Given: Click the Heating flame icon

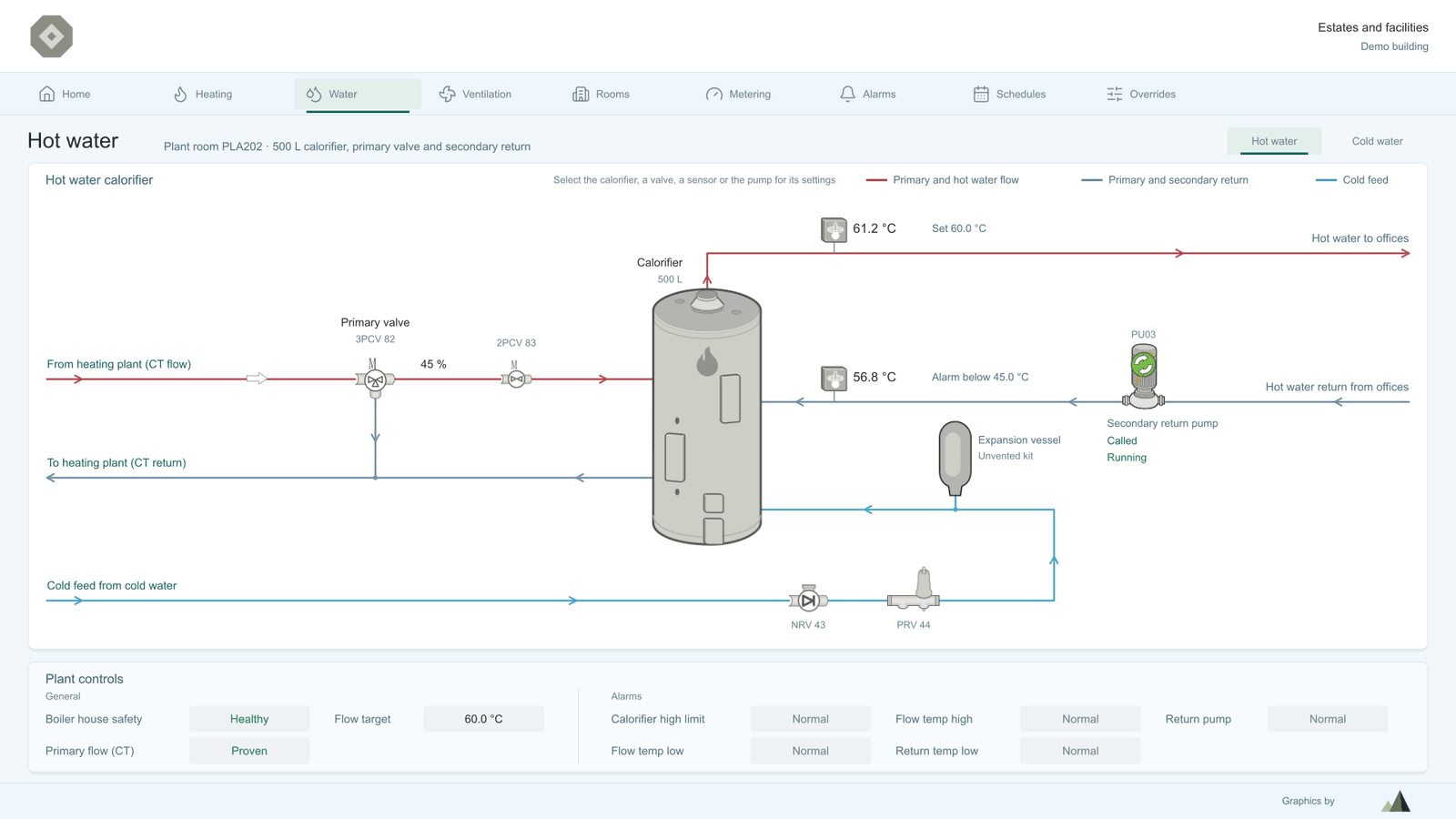Looking at the screenshot, I should pos(180,94).
